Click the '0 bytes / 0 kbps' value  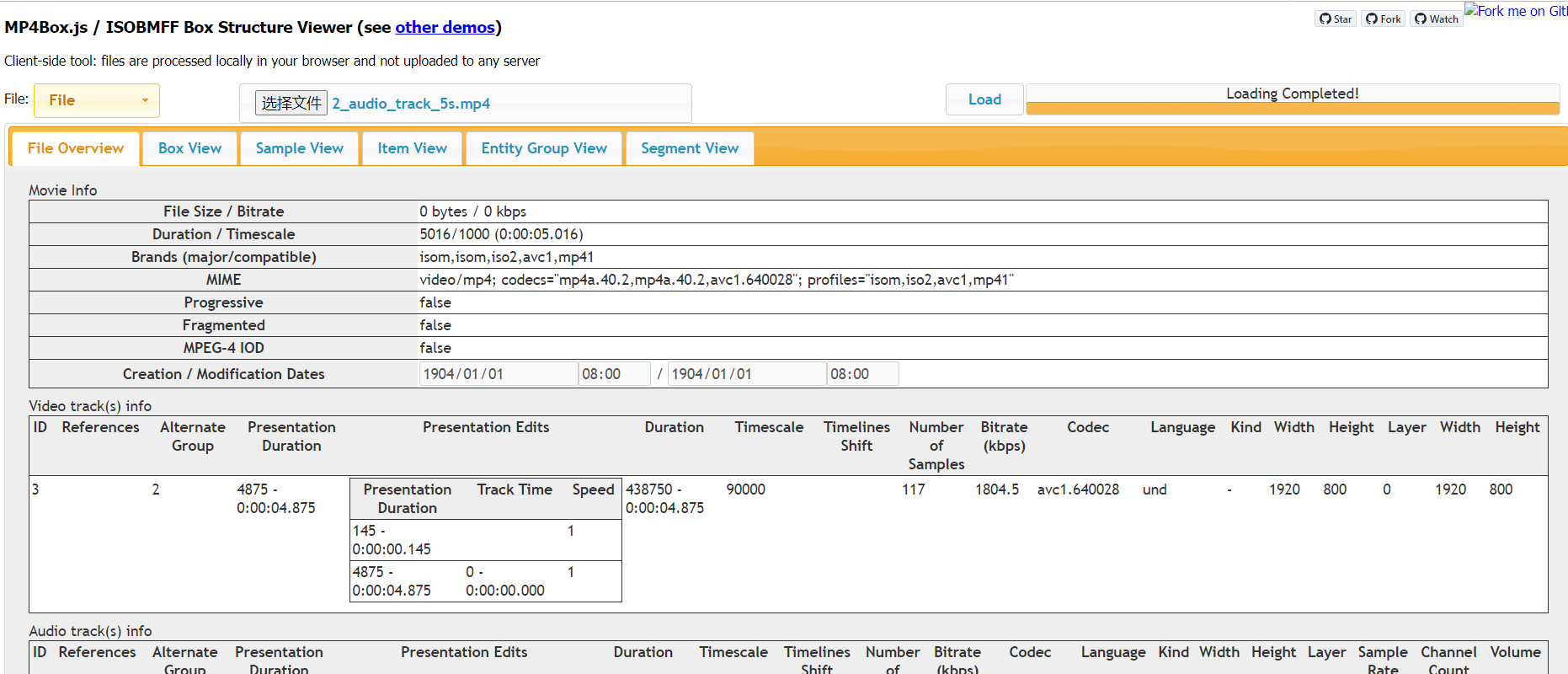click(473, 211)
